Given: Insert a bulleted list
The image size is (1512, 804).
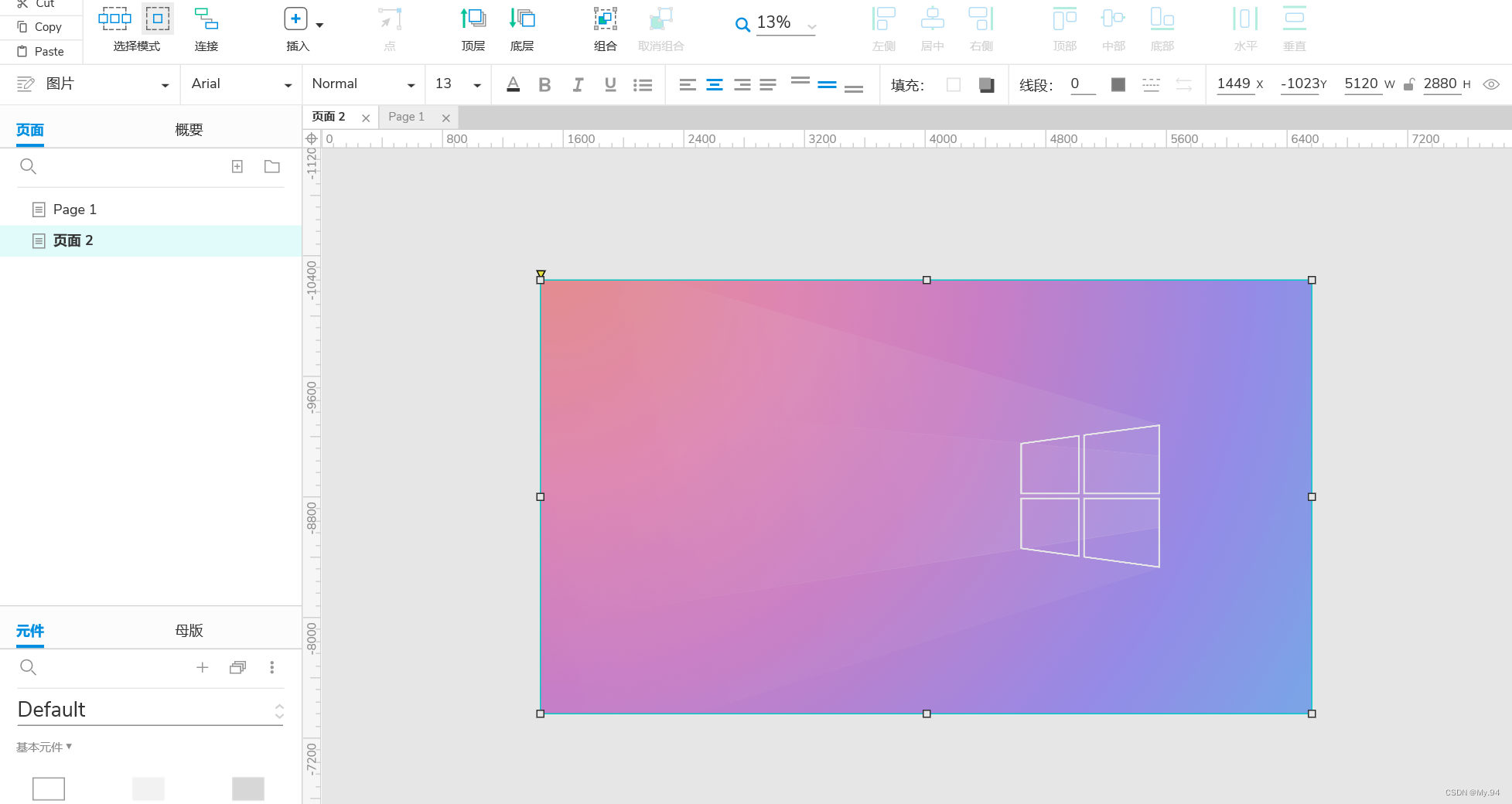Looking at the screenshot, I should (643, 85).
